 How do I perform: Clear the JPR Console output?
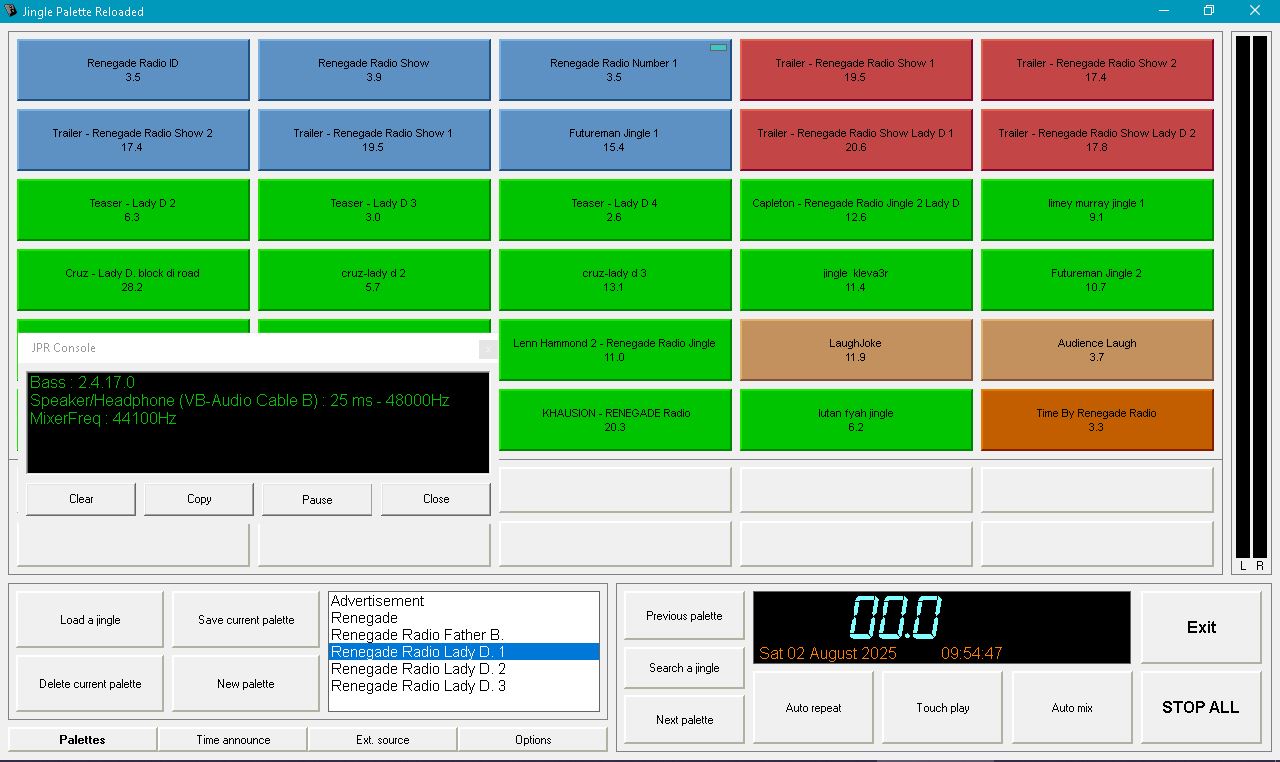81,499
